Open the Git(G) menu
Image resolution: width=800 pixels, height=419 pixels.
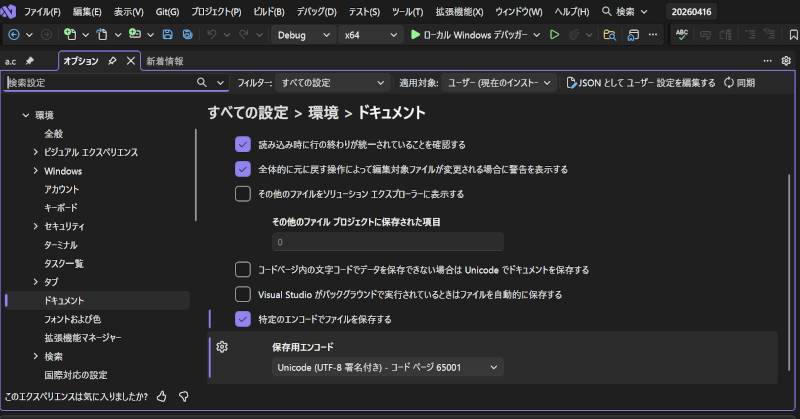[x=167, y=11]
